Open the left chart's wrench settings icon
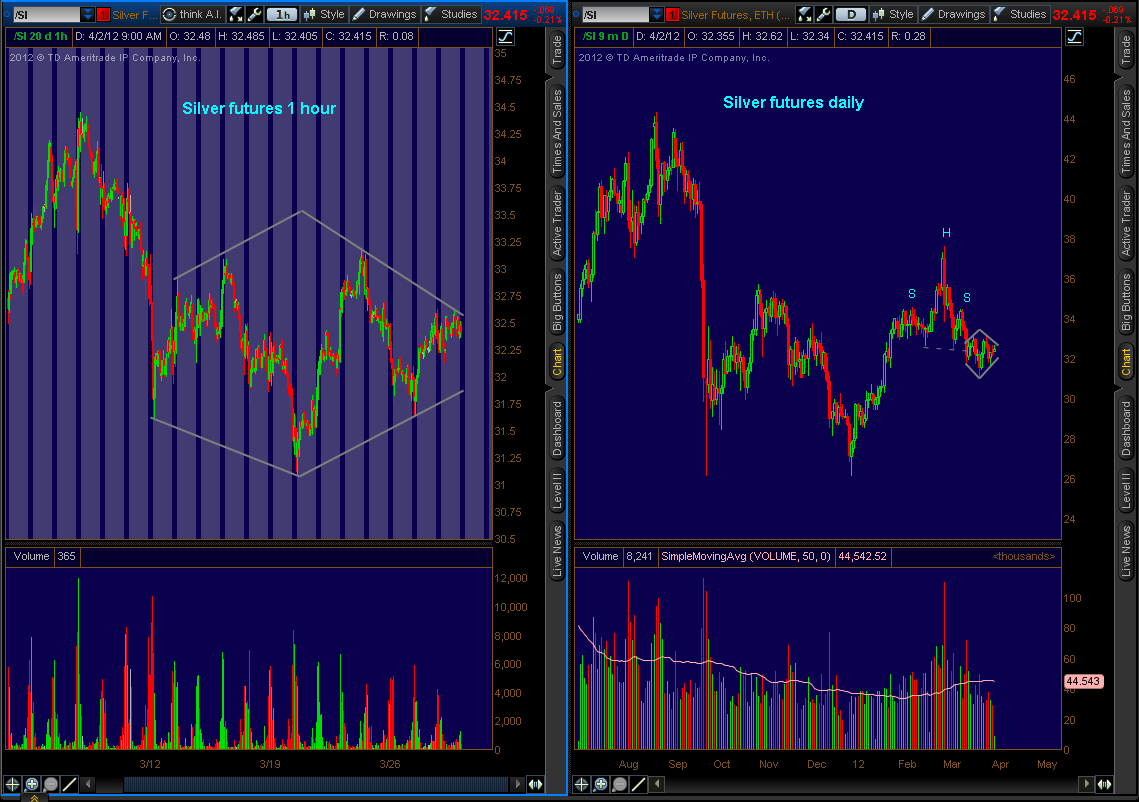The image size is (1139, 802). [254, 14]
